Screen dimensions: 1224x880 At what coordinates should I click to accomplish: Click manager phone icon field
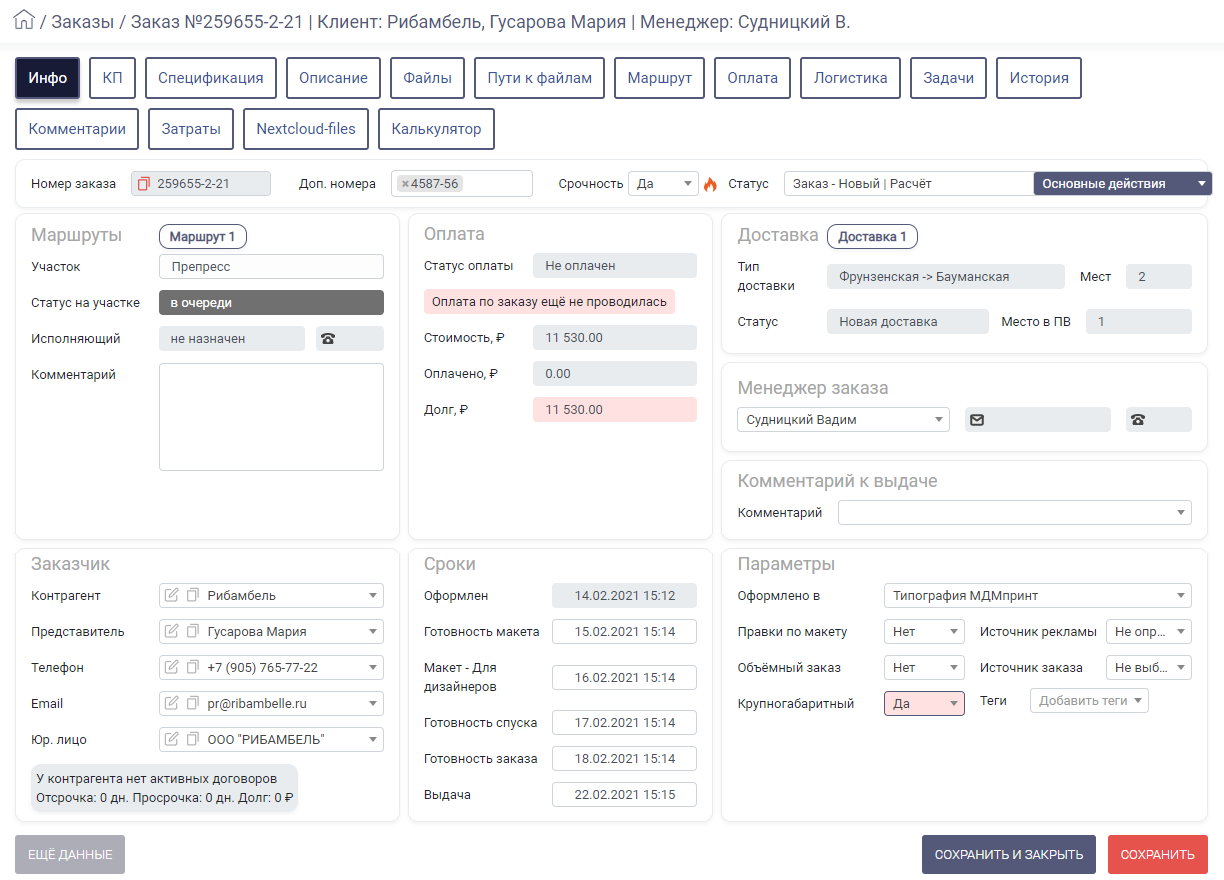(x=1159, y=420)
